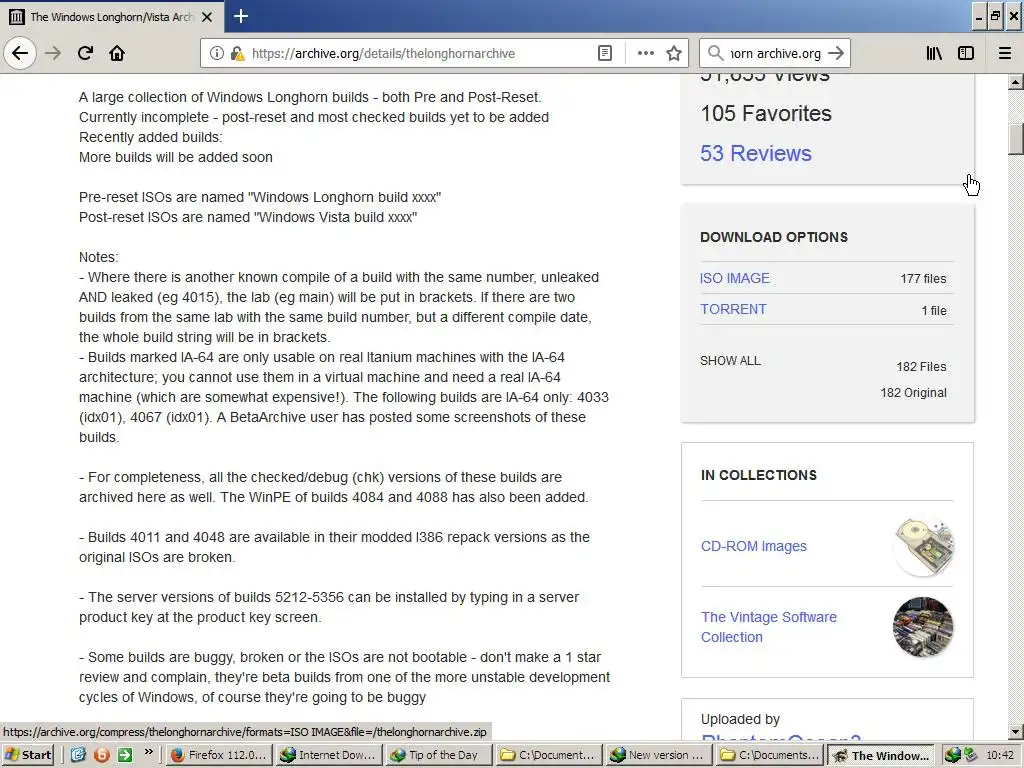Click the second system tray icon

pos(970,755)
